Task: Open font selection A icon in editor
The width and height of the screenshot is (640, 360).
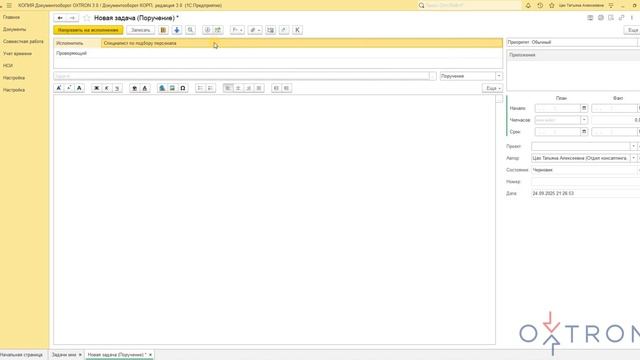Action: point(79,88)
